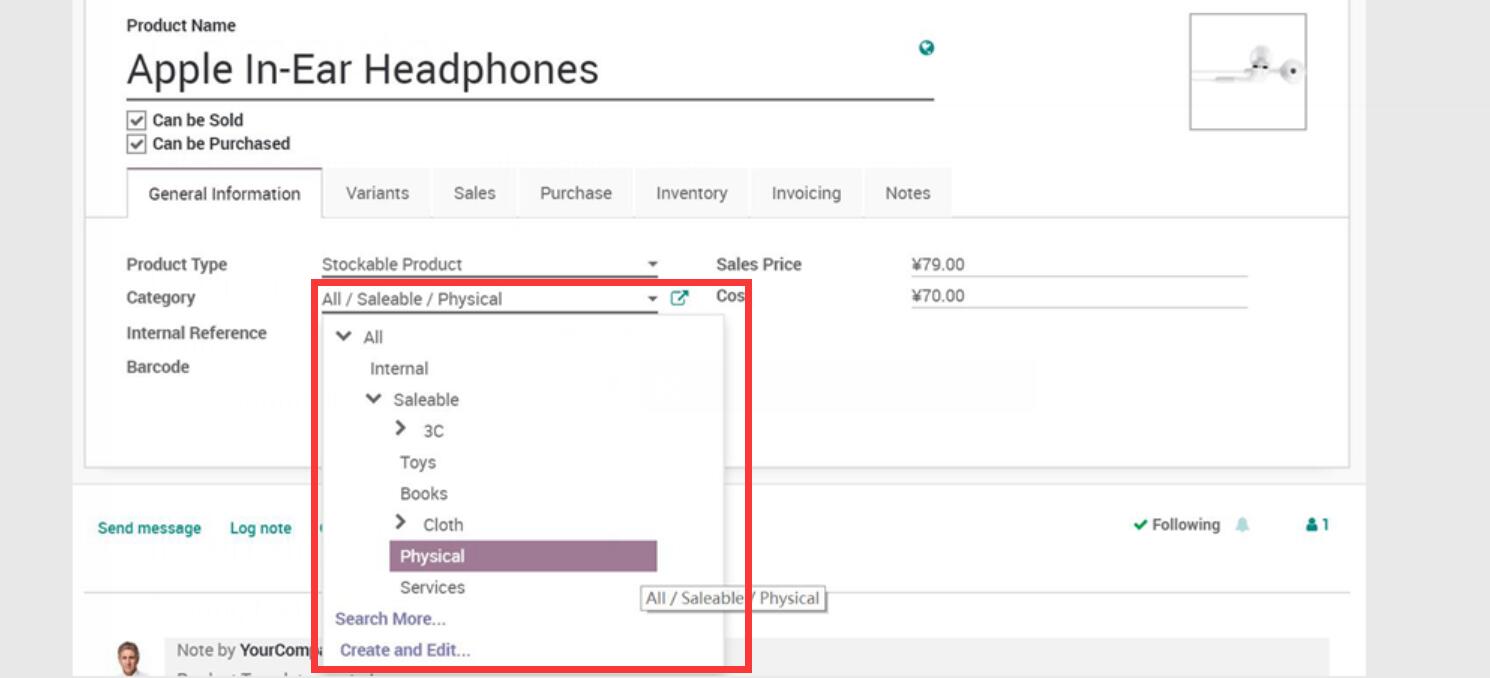Expand the Cloth category node
This screenshot has width=1490, height=678.
click(x=401, y=523)
